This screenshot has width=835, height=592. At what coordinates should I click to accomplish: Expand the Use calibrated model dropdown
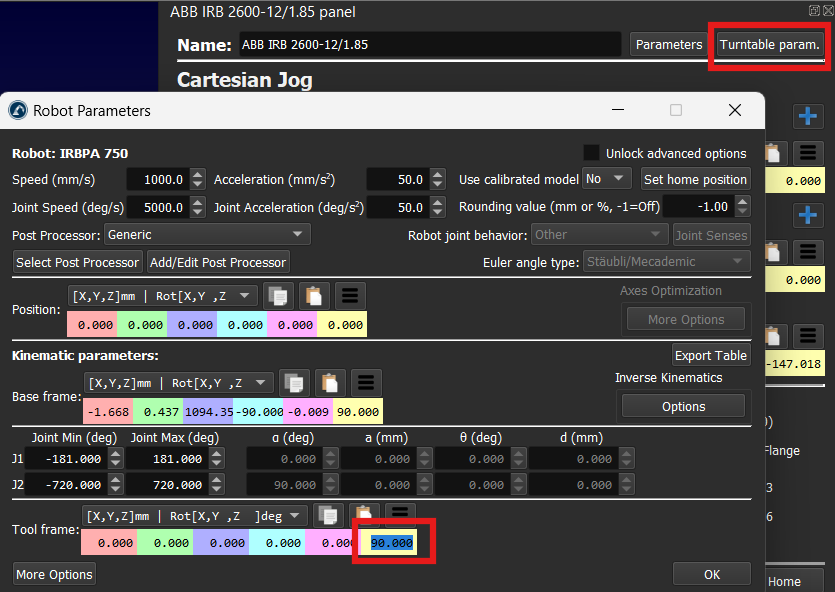pyautogui.click(x=607, y=179)
